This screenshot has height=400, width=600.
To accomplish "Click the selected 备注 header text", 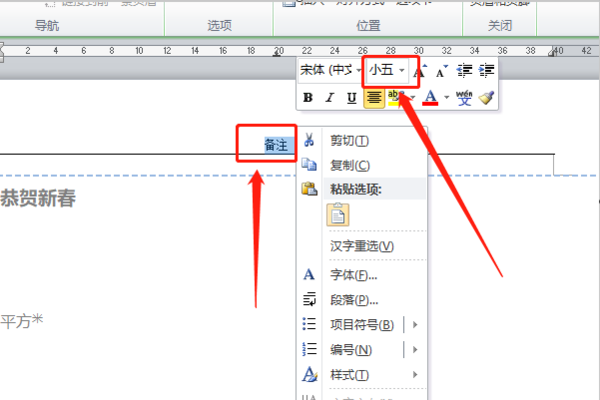I will (276, 145).
